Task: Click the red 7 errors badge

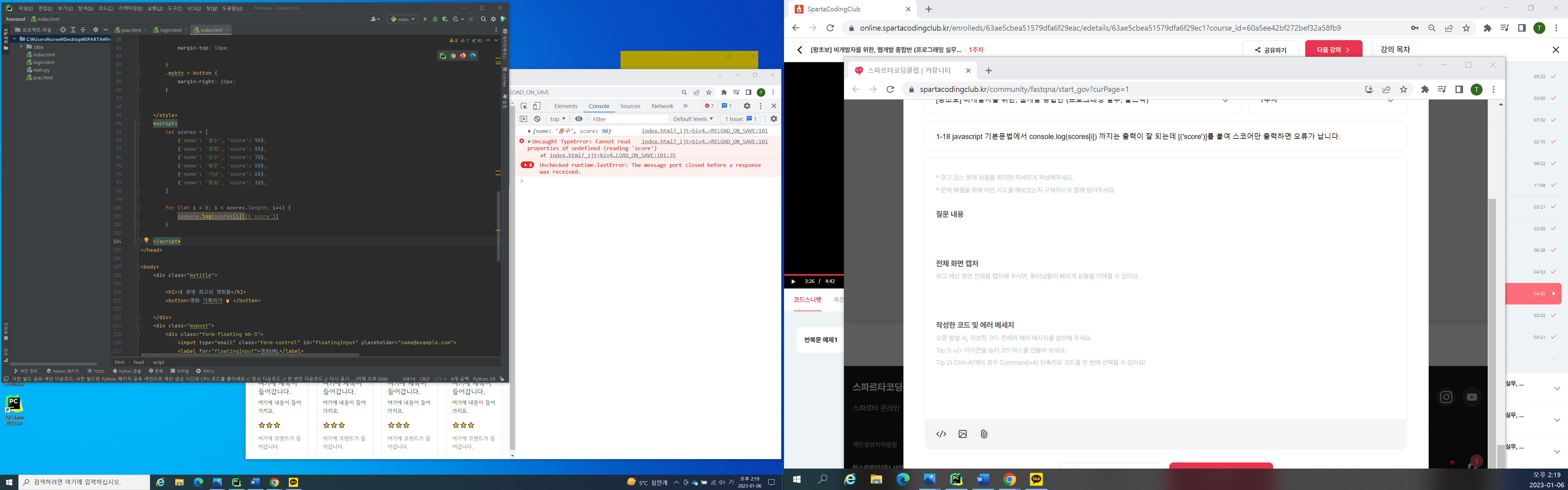Action: coord(709,106)
